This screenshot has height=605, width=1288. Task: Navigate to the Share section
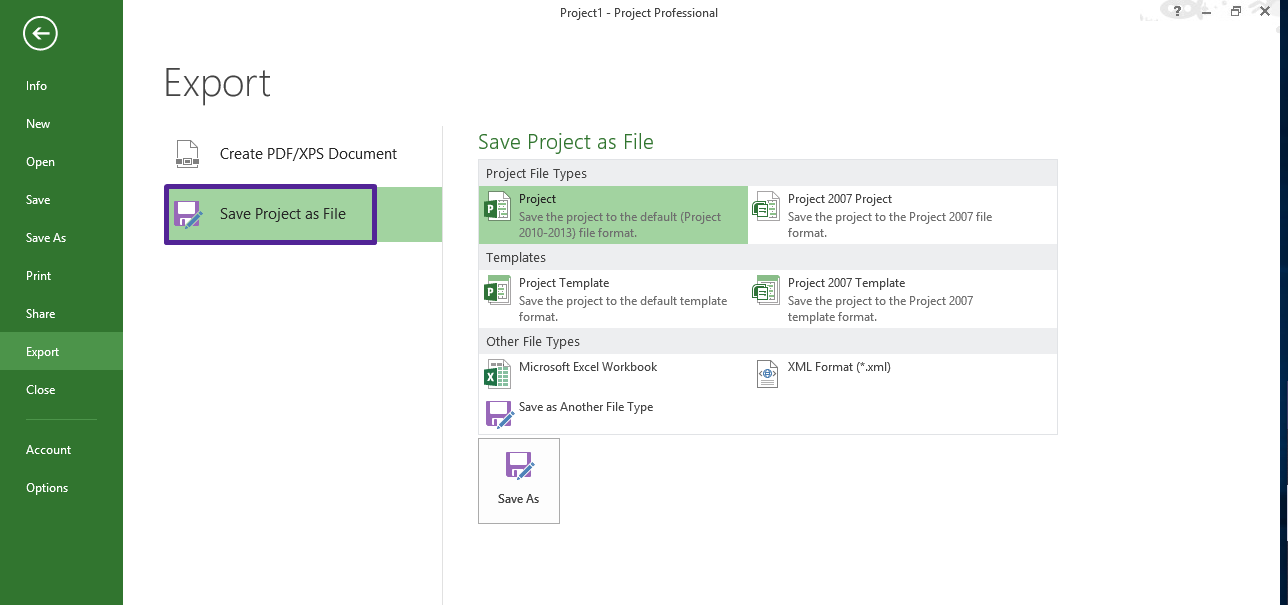click(41, 314)
